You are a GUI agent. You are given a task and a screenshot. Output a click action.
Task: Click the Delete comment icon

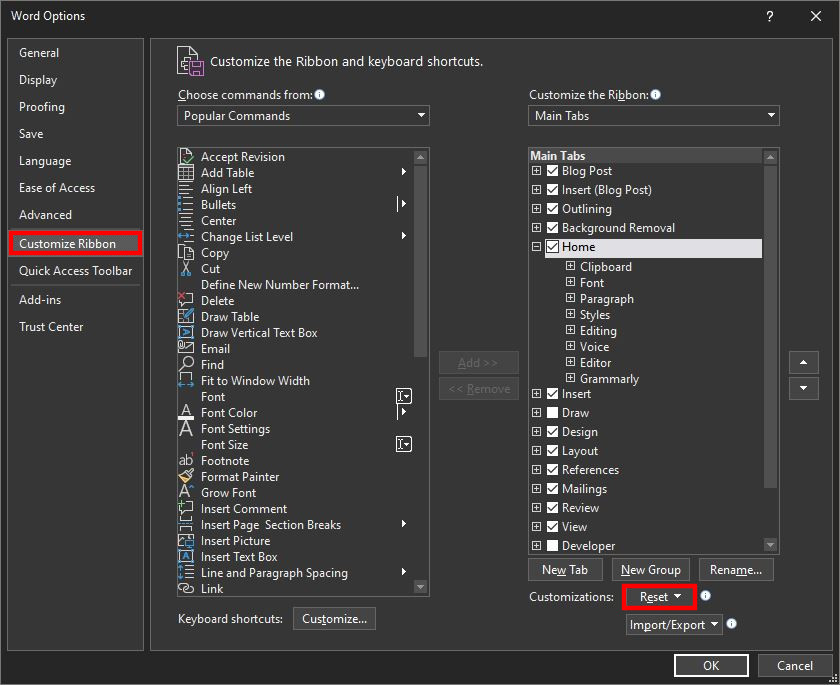[186, 300]
